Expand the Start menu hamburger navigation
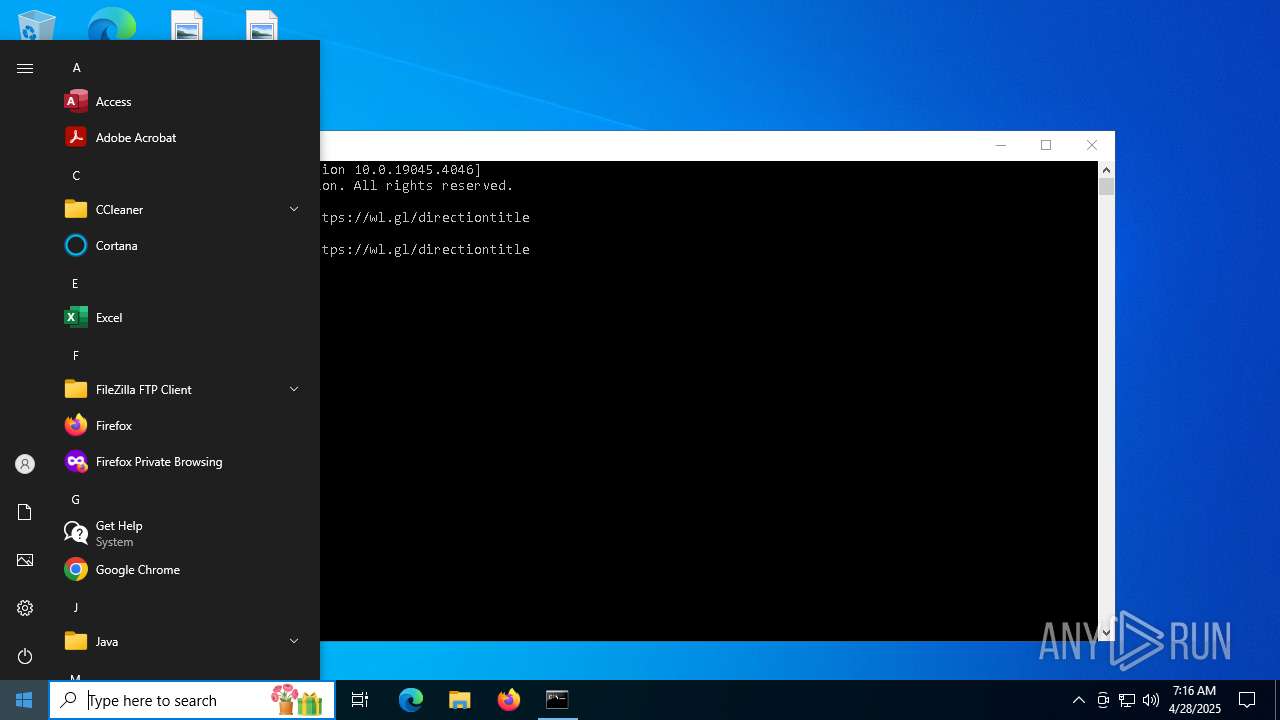The height and width of the screenshot is (720, 1280). tap(25, 68)
